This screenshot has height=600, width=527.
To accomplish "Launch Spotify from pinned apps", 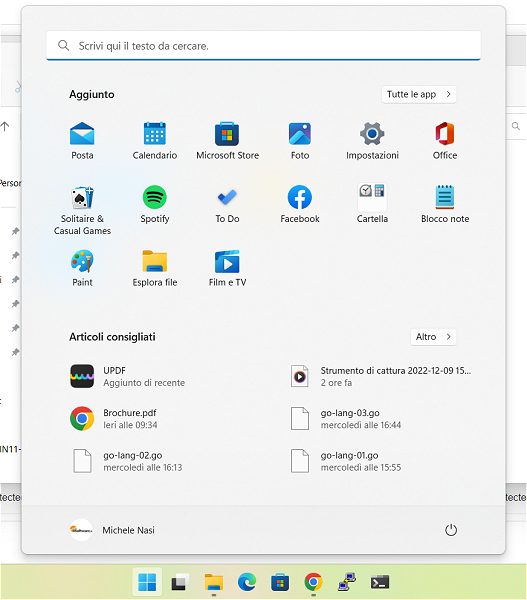I will (x=155, y=204).
